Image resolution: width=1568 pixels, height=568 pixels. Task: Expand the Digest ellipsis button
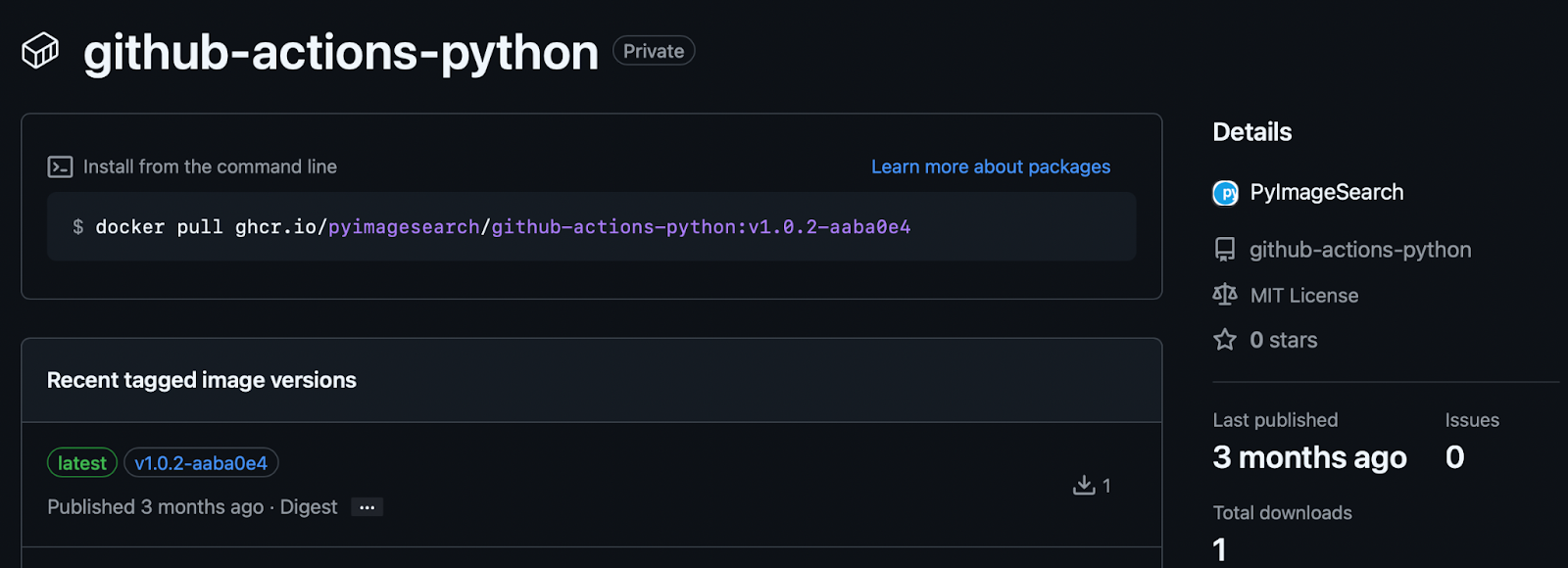[x=367, y=507]
